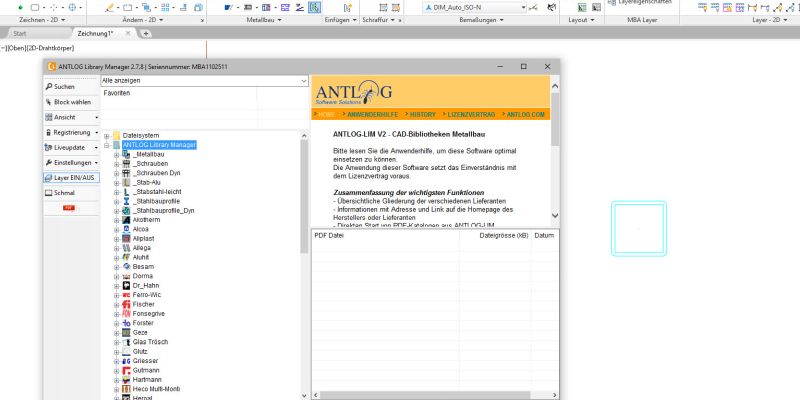The height and width of the screenshot is (400, 800).
Task: Expand the Hartmann tree node
Action: tap(116, 380)
